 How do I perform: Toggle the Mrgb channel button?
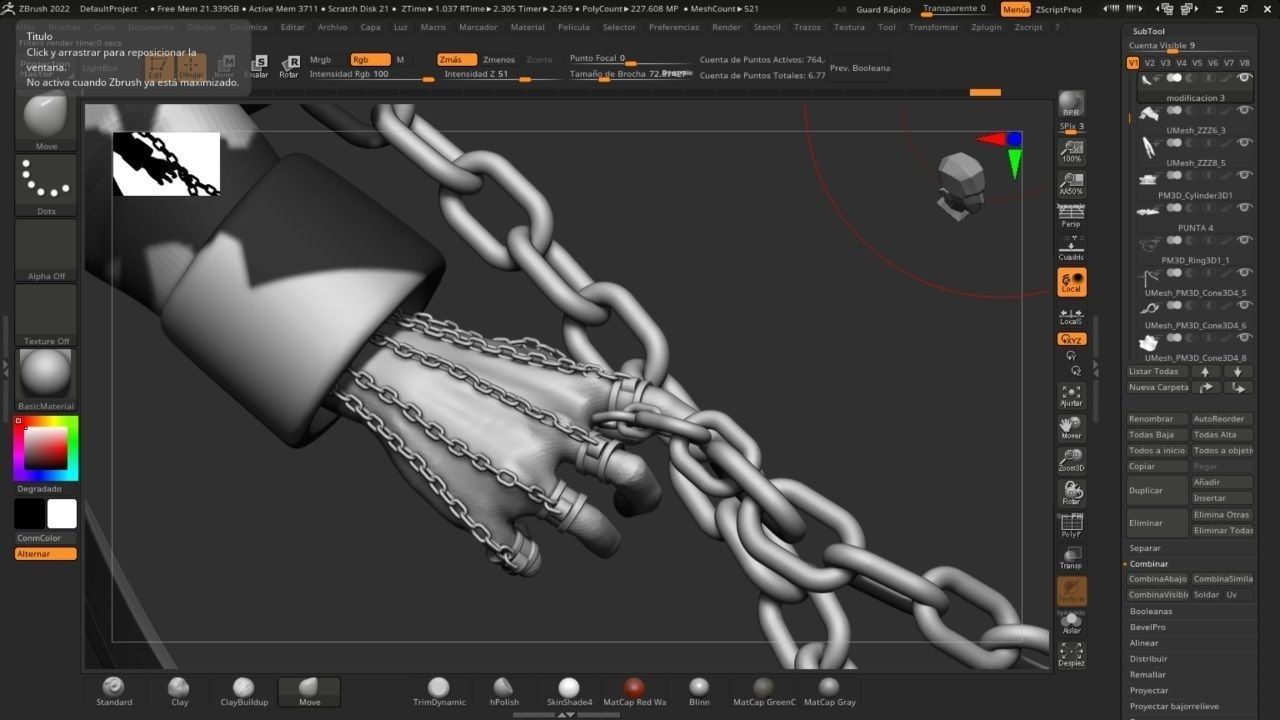320,60
